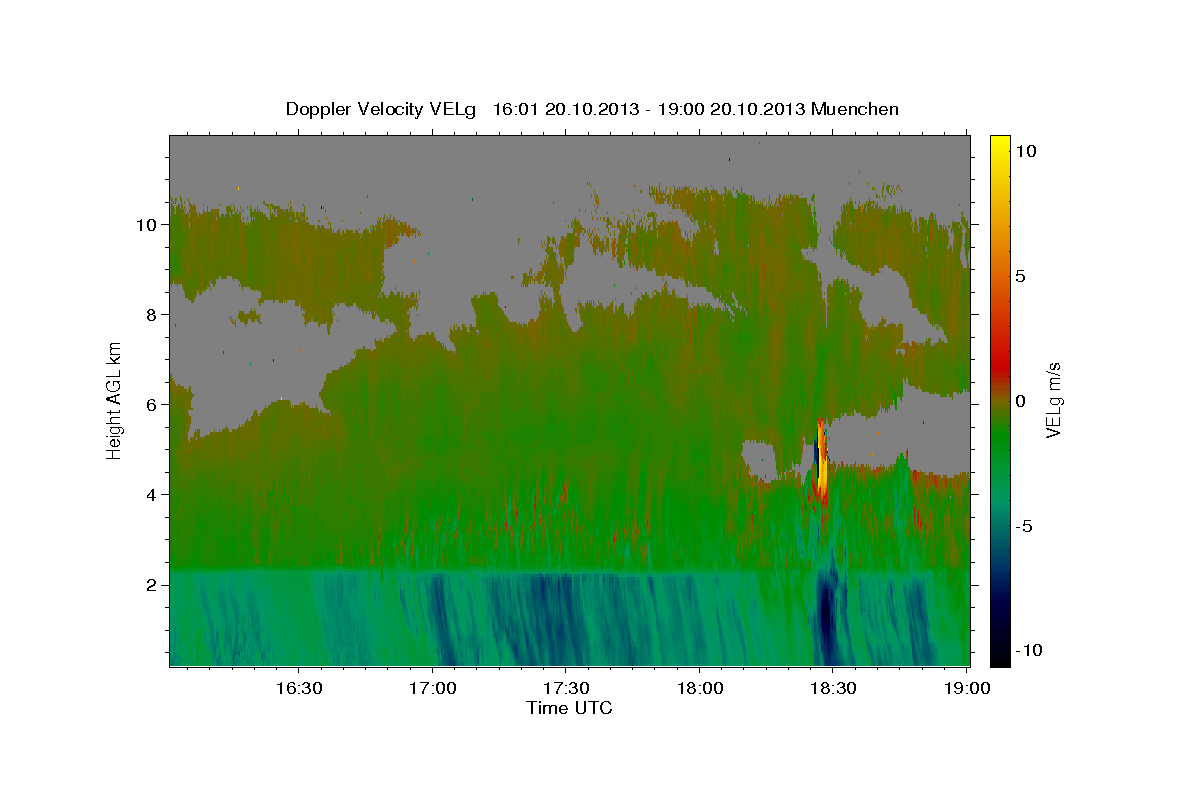Click the 19:00 time tick label

pos(966,689)
